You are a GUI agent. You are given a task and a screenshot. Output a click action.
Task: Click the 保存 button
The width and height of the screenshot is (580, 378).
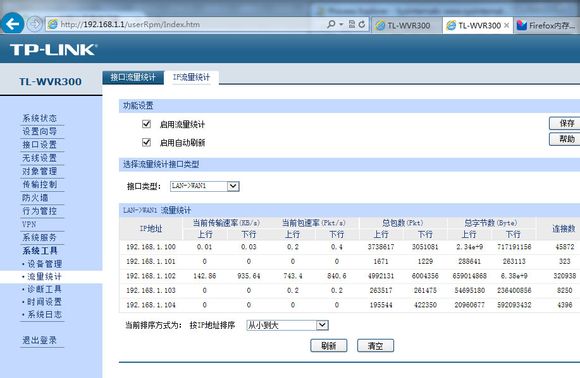click(x=566, y=123)
